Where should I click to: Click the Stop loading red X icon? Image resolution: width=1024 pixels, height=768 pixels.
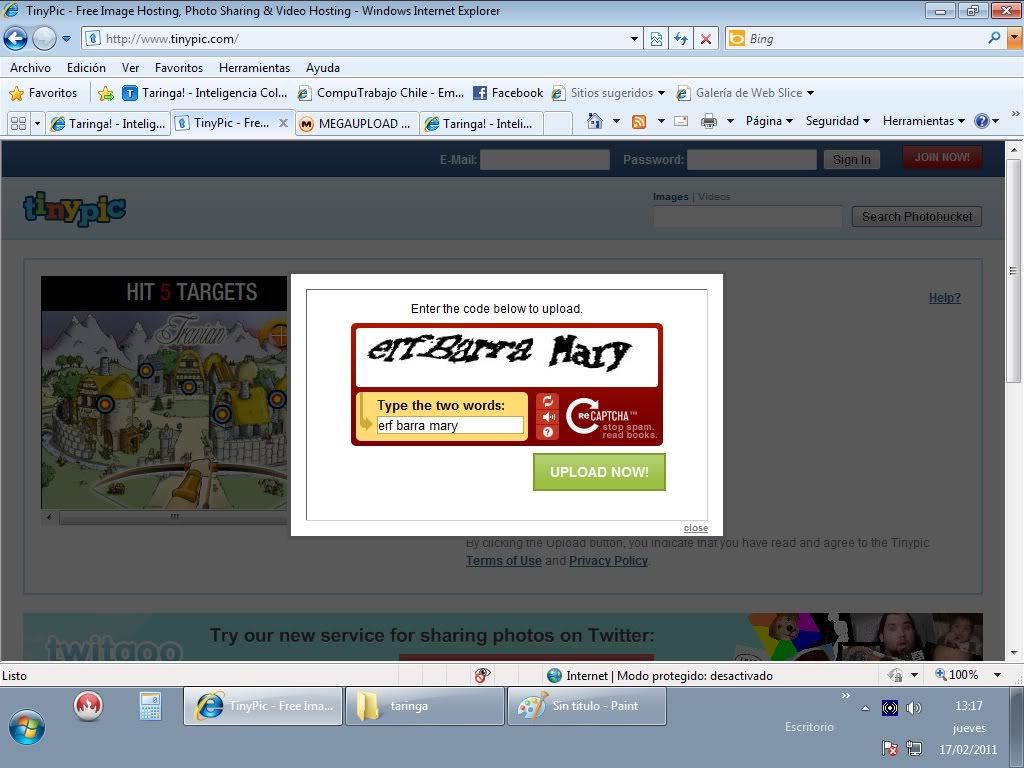[706, 39]
